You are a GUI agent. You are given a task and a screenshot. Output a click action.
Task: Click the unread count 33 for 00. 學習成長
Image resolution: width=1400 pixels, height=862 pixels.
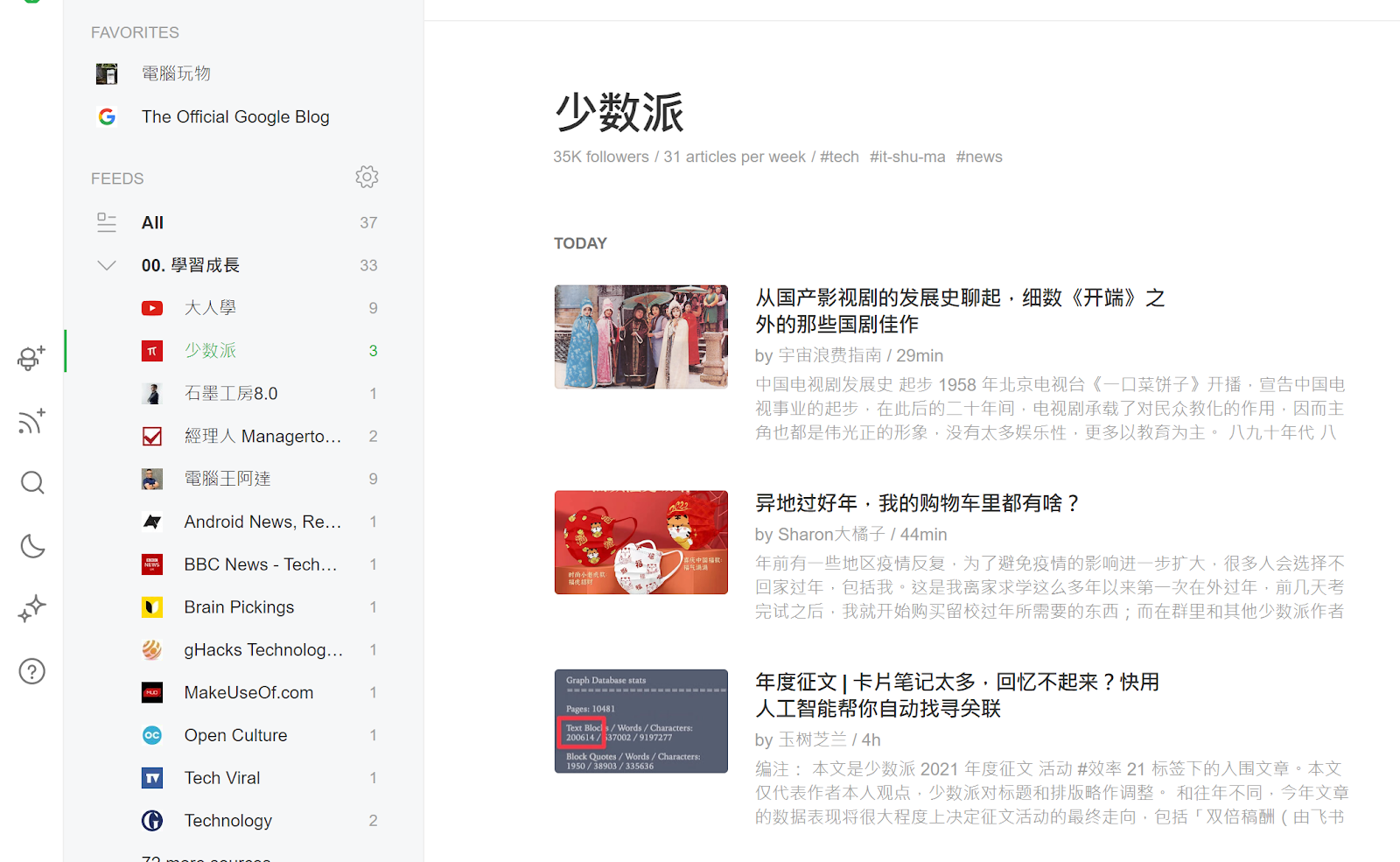(x=368, y=265)
